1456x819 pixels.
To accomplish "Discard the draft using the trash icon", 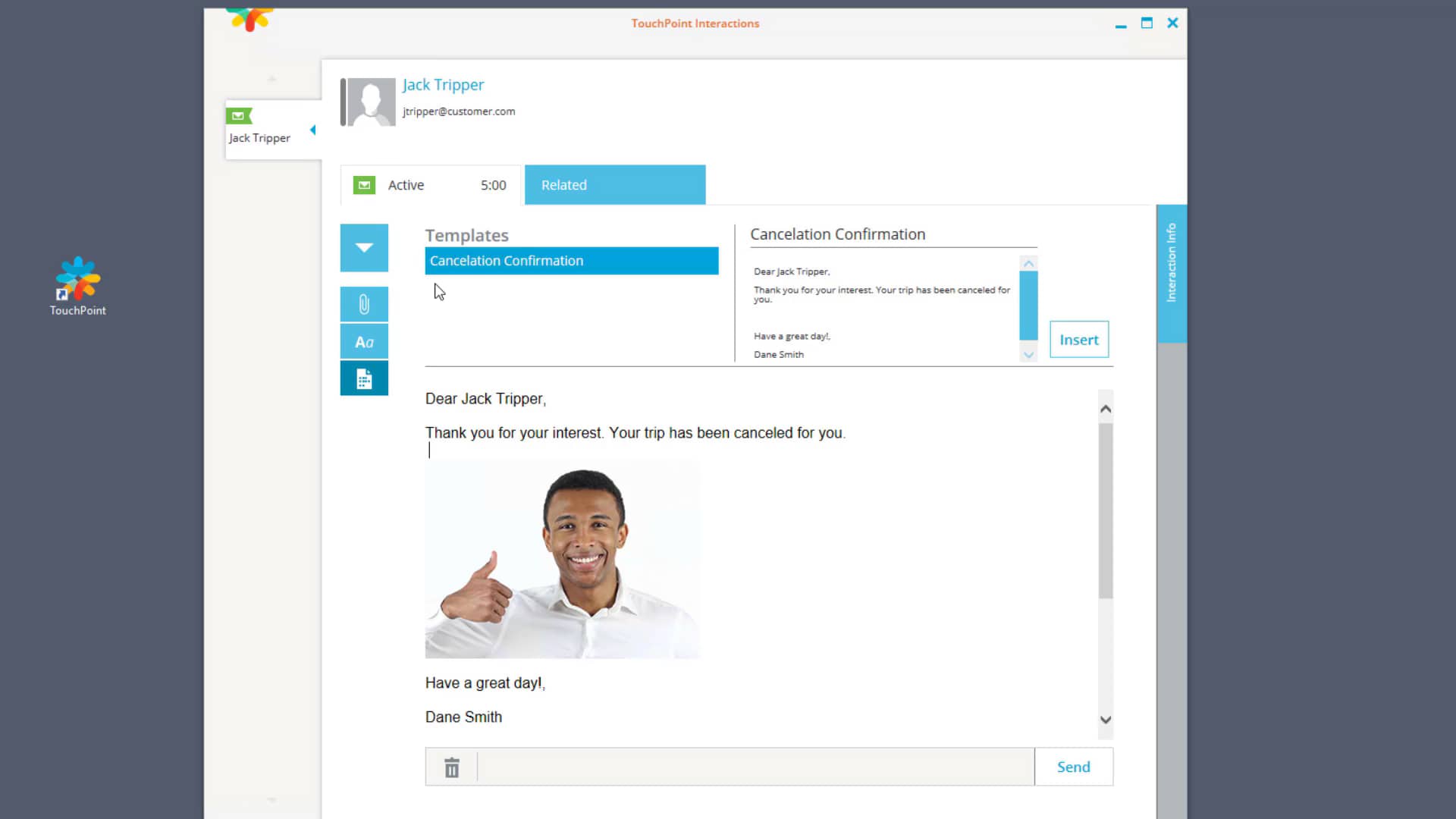I will point(451,767).
